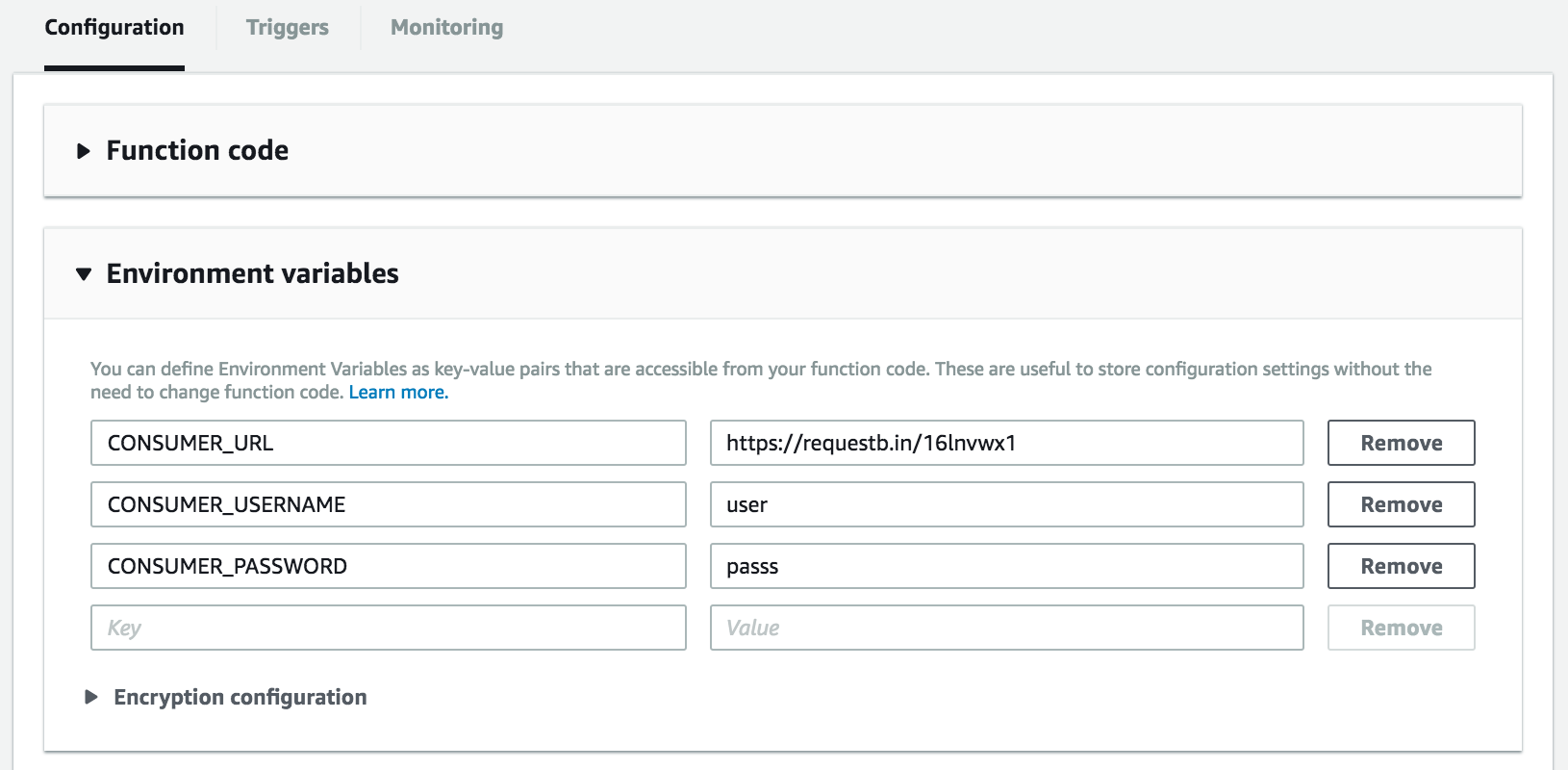This screenshot has width=1568, height=770.
Task: Click the Environment variables heading text
Action: (252, 274)
